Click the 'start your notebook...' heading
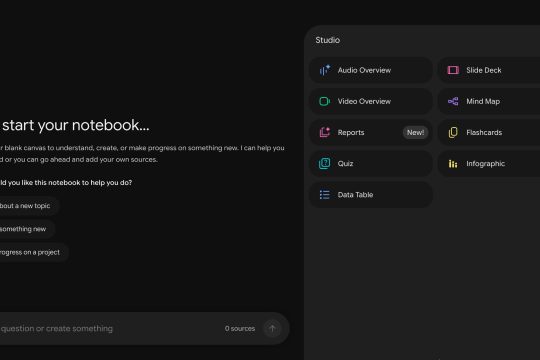The image size is (540, 360). point(76,125)
